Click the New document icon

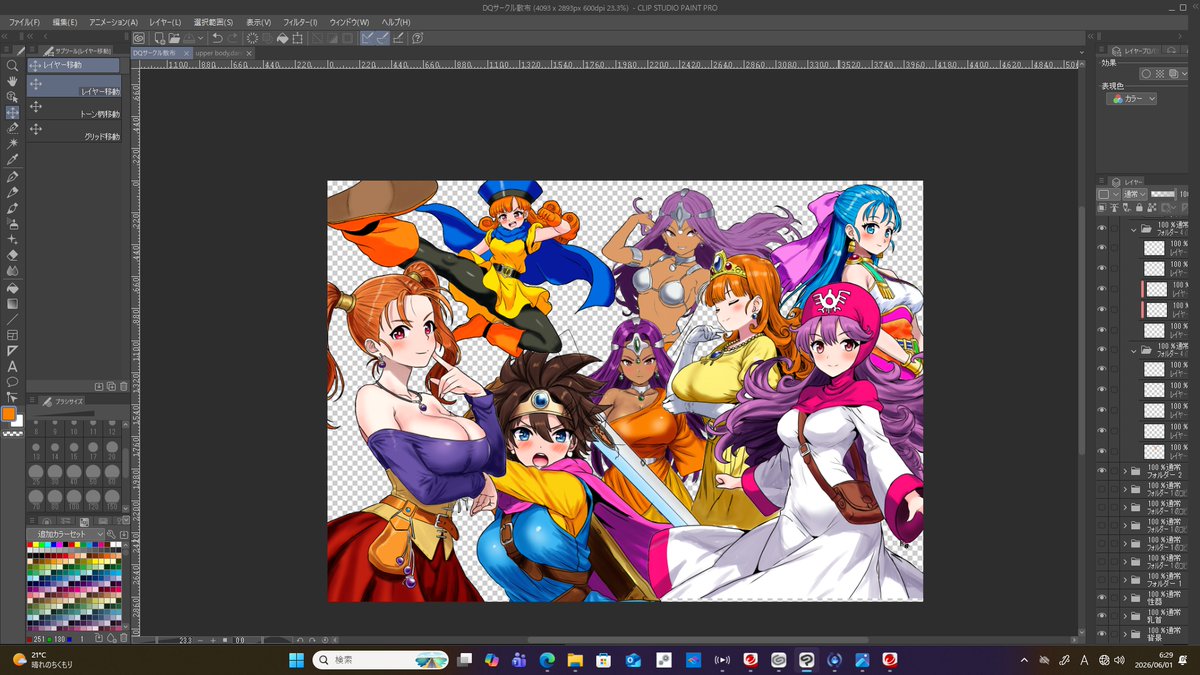point(158,38)
